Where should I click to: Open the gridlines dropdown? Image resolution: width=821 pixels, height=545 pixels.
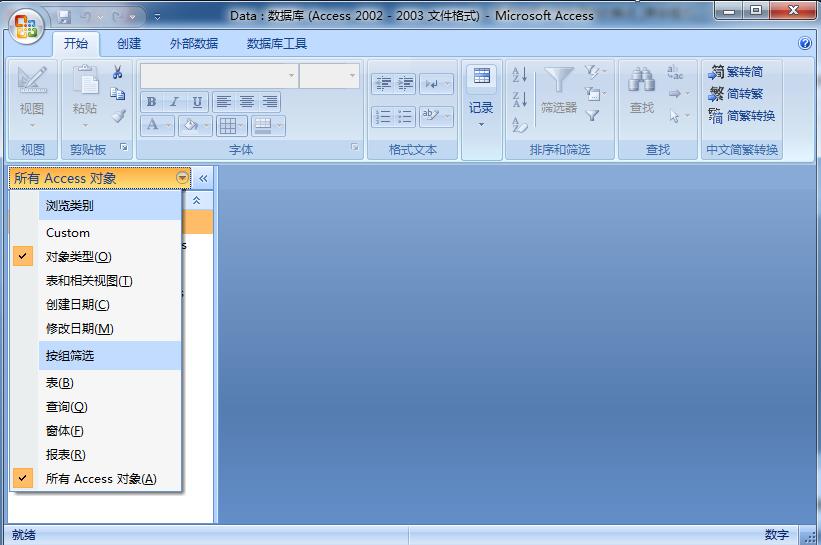tap(231, 125)
